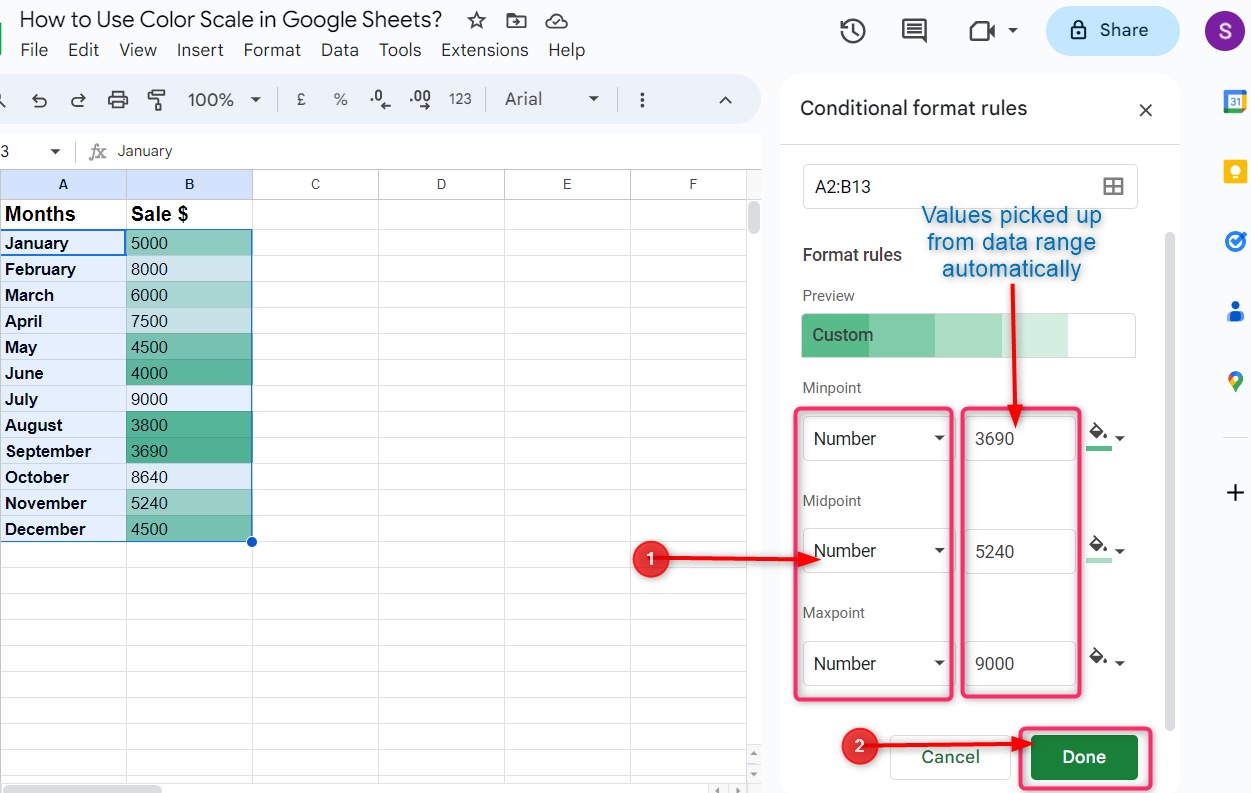Pick the Minpoint fill color
The image size is (1251, 793).
(x=1106, y=437)
